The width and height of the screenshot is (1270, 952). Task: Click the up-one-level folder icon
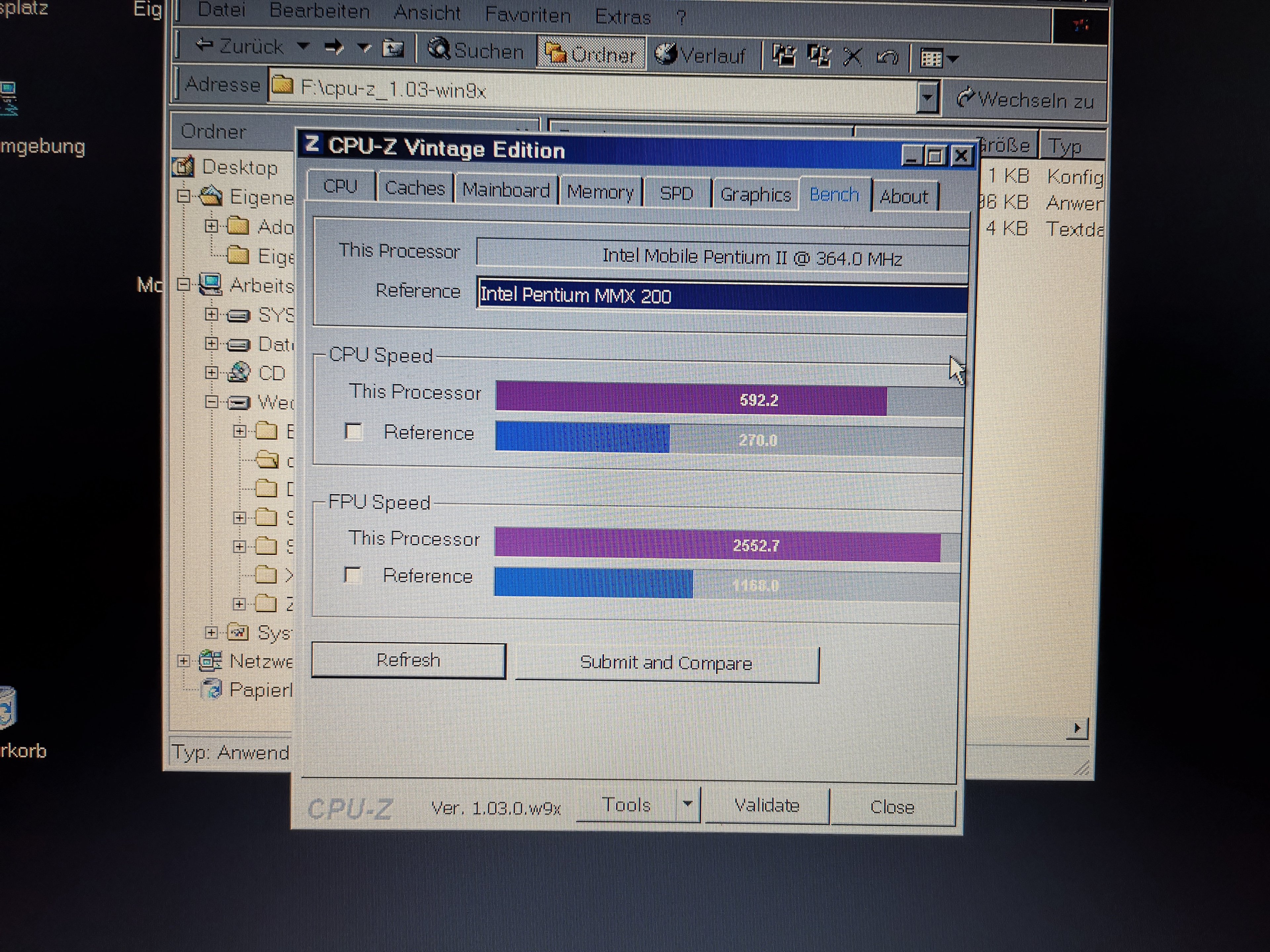coord(393,48)
